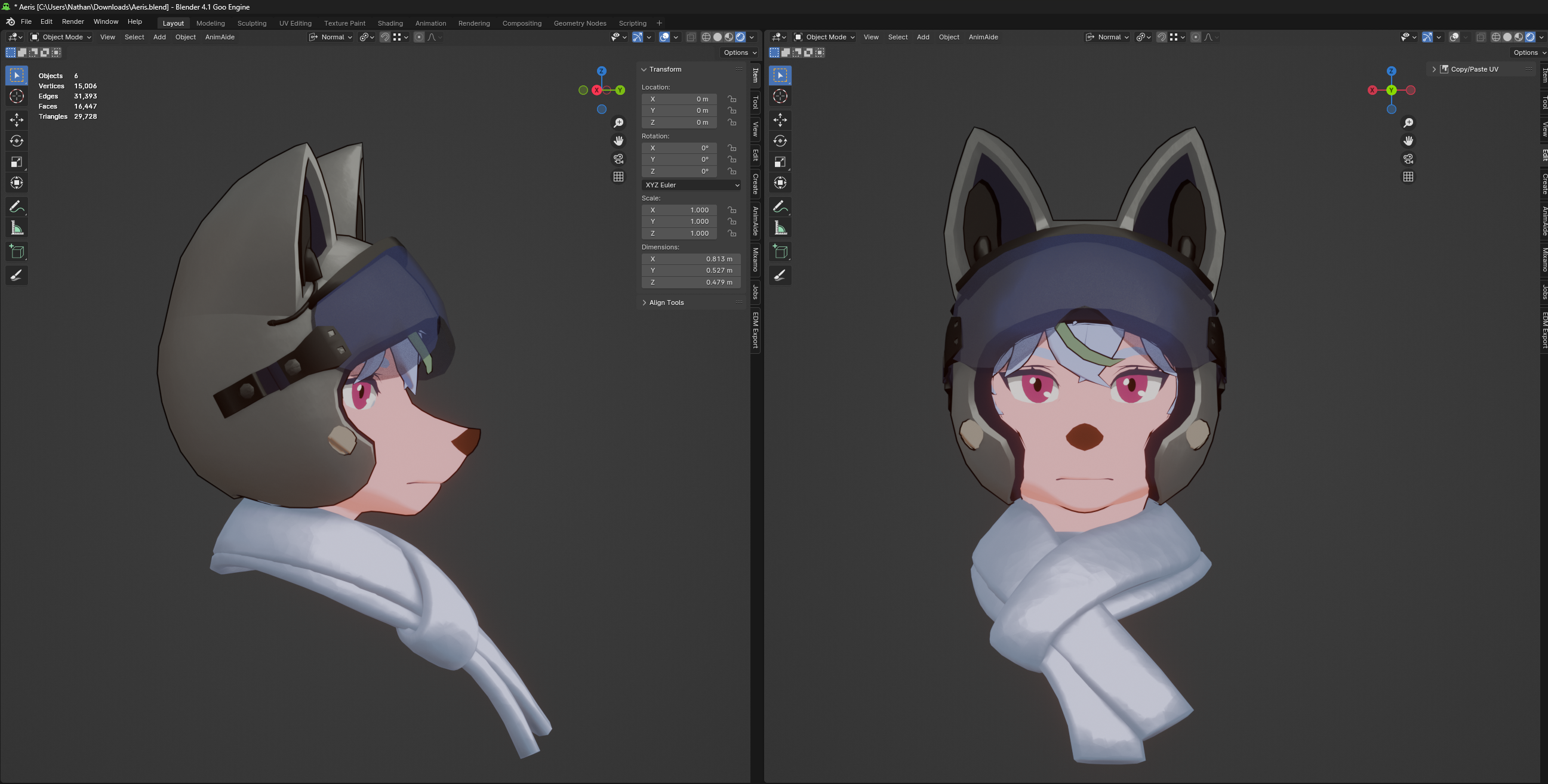Expand the Align Tools panel

click(666, 303)
